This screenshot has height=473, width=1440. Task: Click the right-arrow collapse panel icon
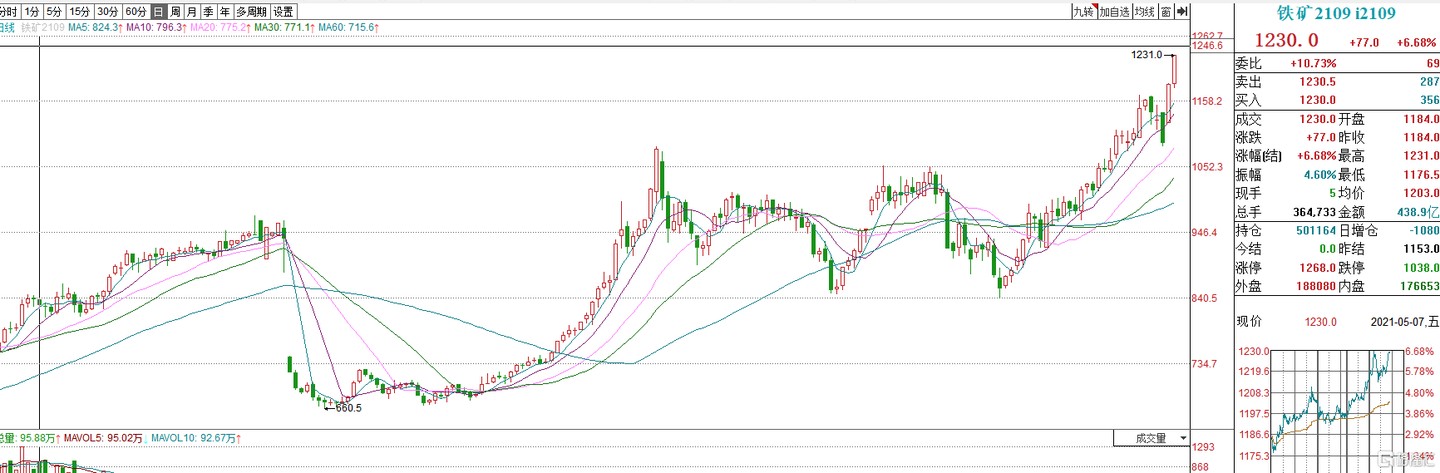1182,11
